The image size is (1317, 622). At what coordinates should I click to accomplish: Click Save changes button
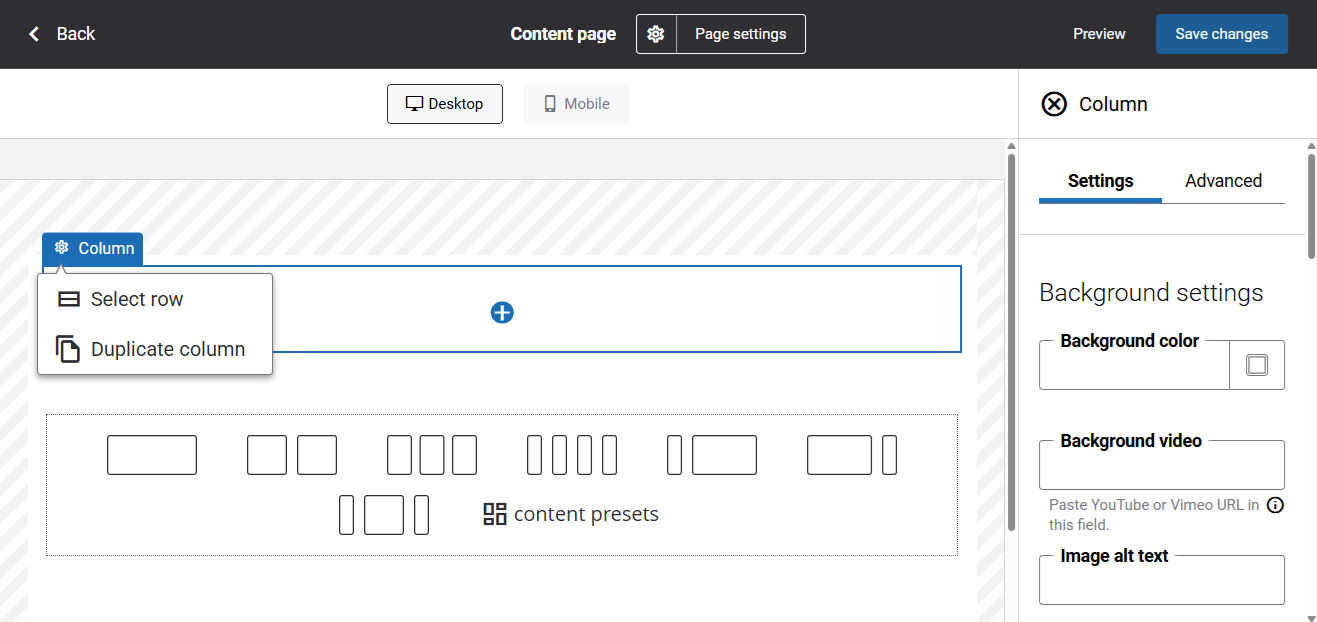1221,34
